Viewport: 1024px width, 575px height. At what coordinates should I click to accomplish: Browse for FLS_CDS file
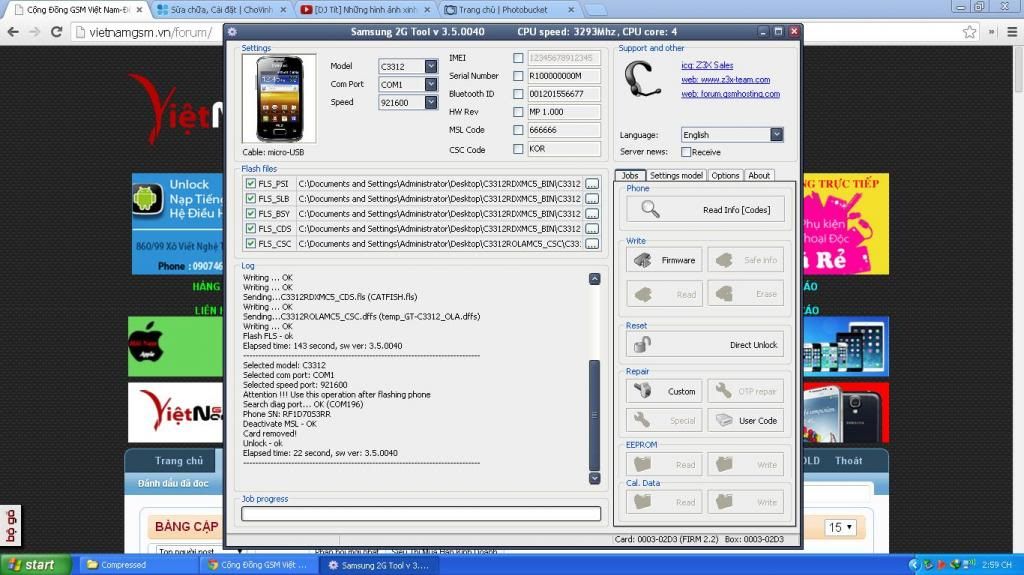click(x=592, y=229)
